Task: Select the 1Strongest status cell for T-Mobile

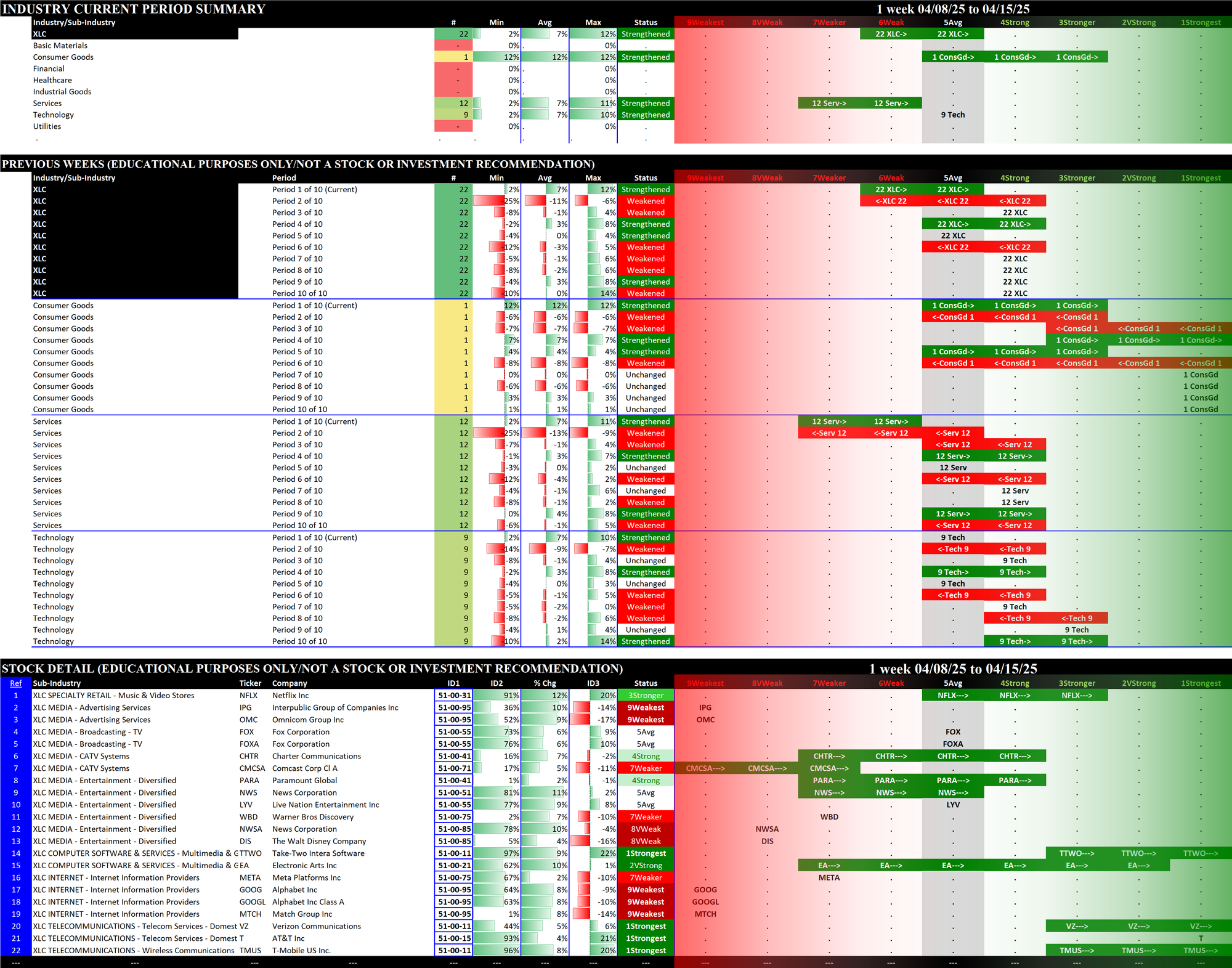Action: [645, 951]
